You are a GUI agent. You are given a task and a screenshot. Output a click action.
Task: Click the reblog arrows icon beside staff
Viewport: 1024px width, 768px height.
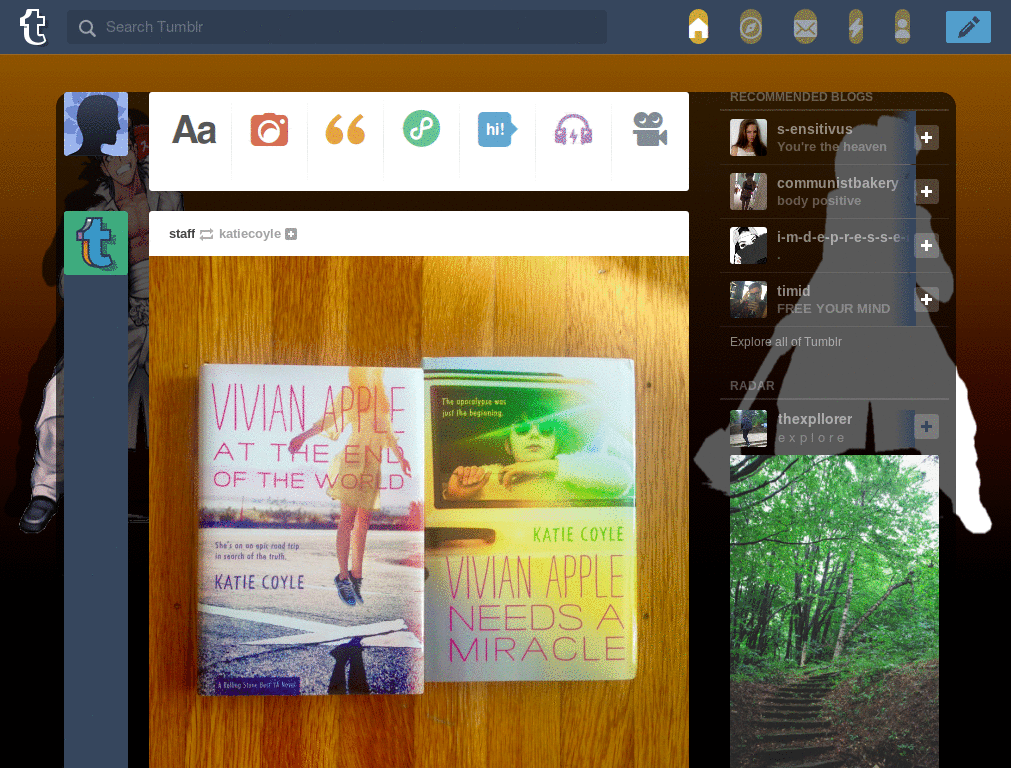coord(206,234)
